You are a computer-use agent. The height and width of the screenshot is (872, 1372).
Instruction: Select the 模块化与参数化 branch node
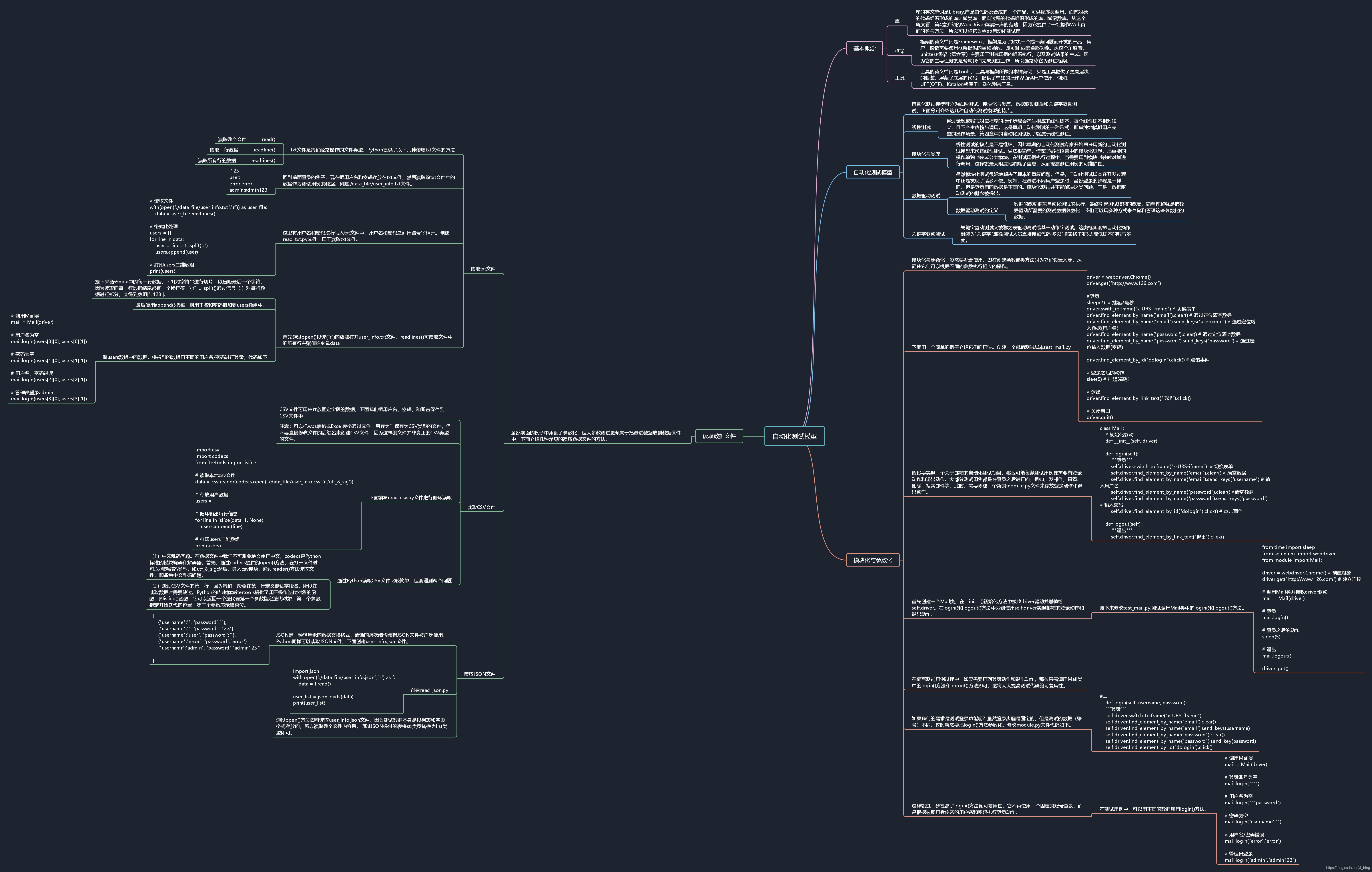click(x=872, y=560)
